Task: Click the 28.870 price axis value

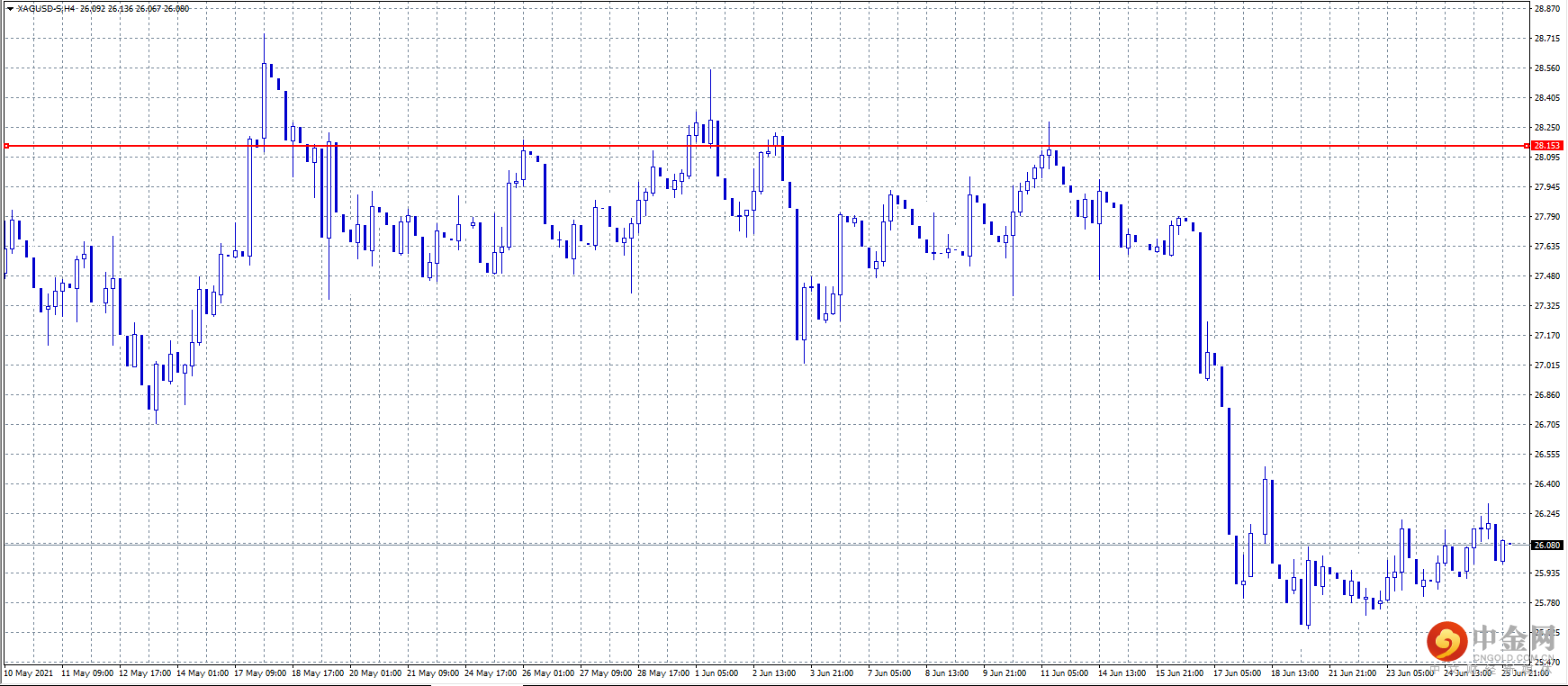Action: pos(1547,8)
